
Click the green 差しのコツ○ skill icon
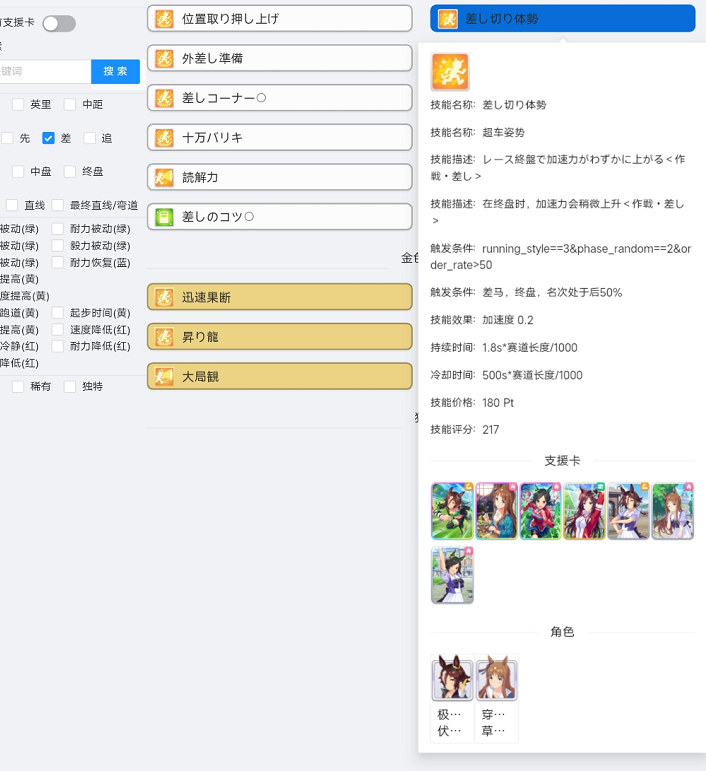[165, 217]
